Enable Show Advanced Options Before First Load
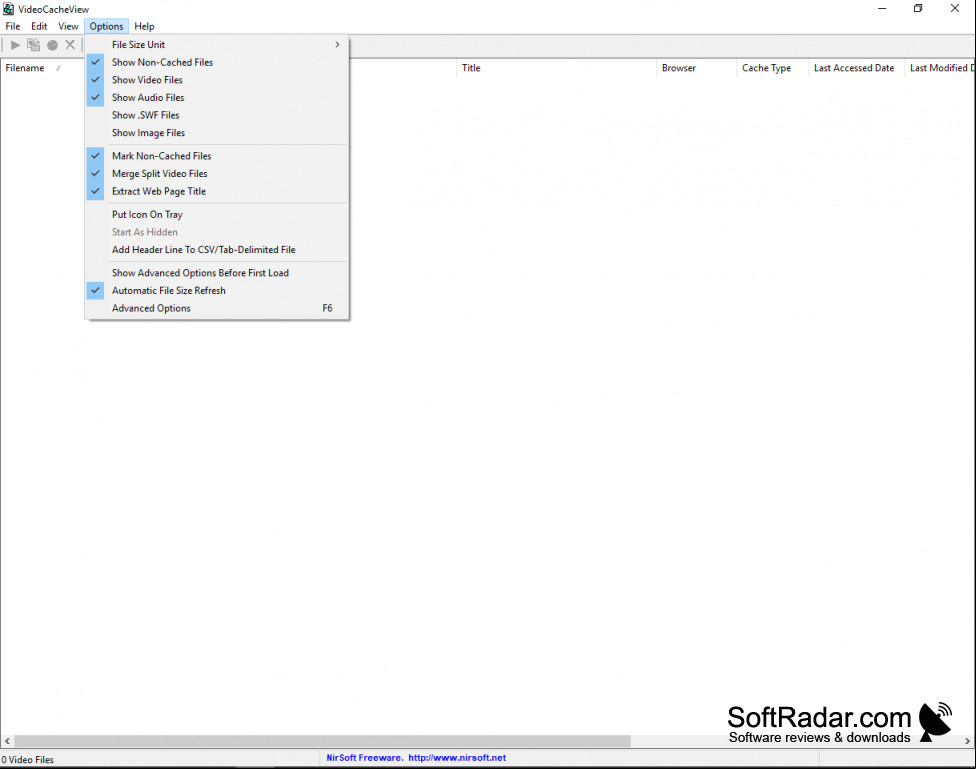976x769 pixels. click(x=217, y=273)
